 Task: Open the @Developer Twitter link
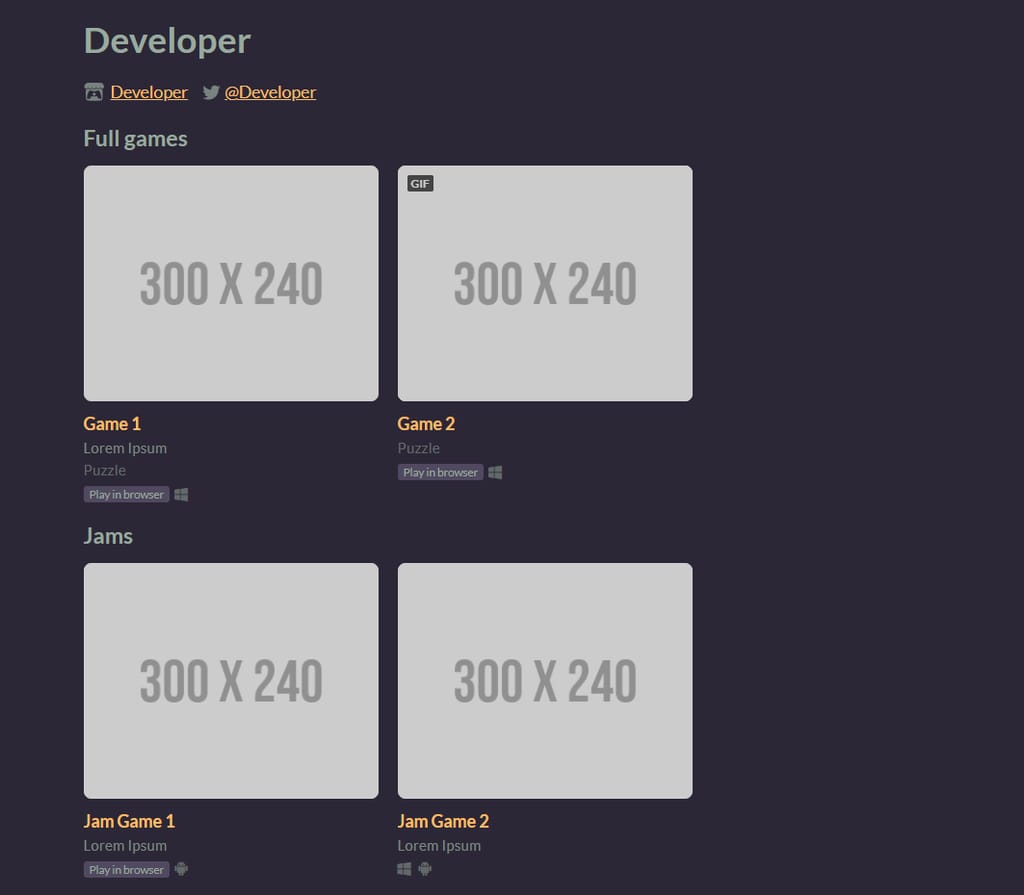(270, 92)
